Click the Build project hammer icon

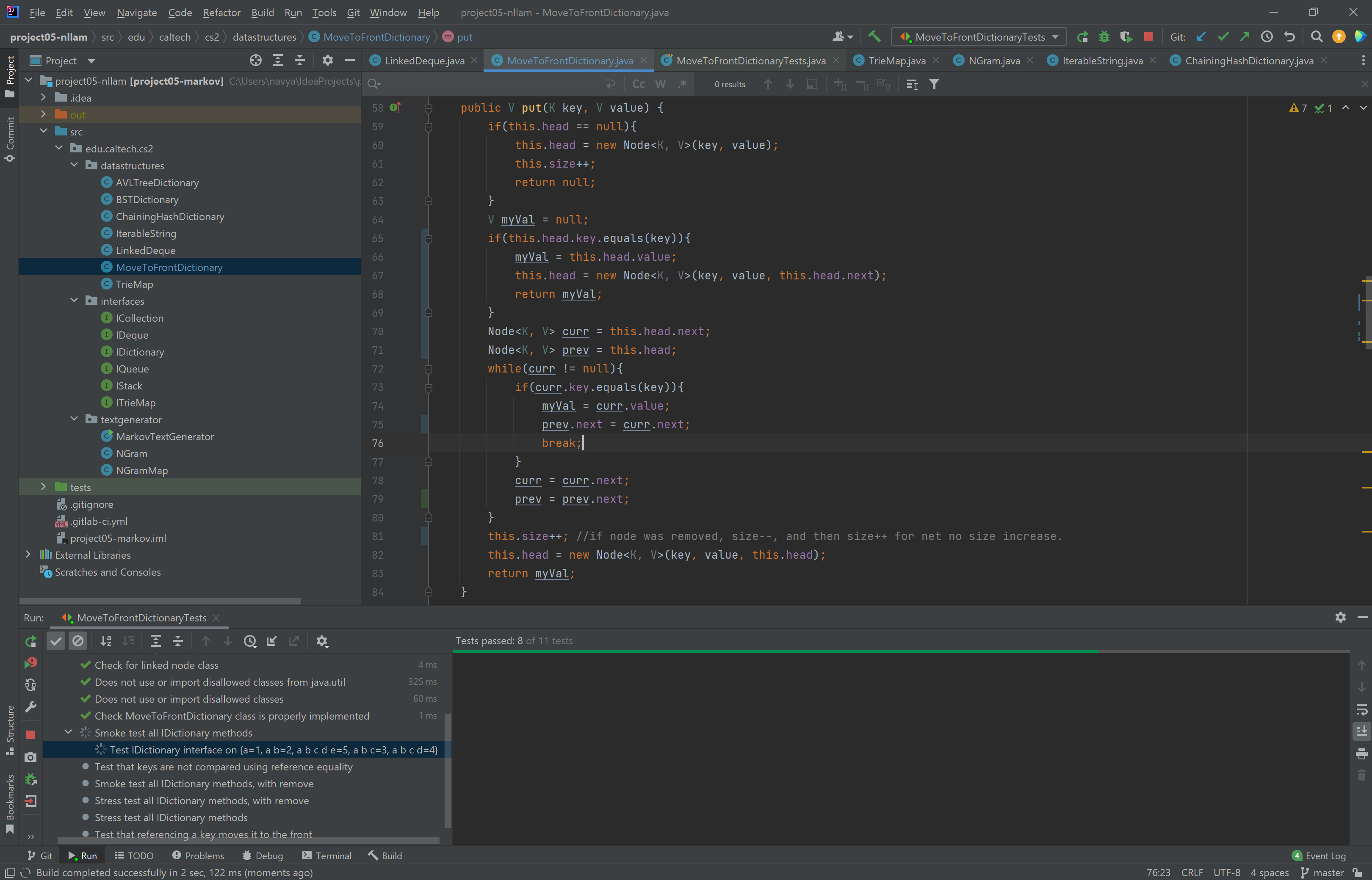click(874, 36)
